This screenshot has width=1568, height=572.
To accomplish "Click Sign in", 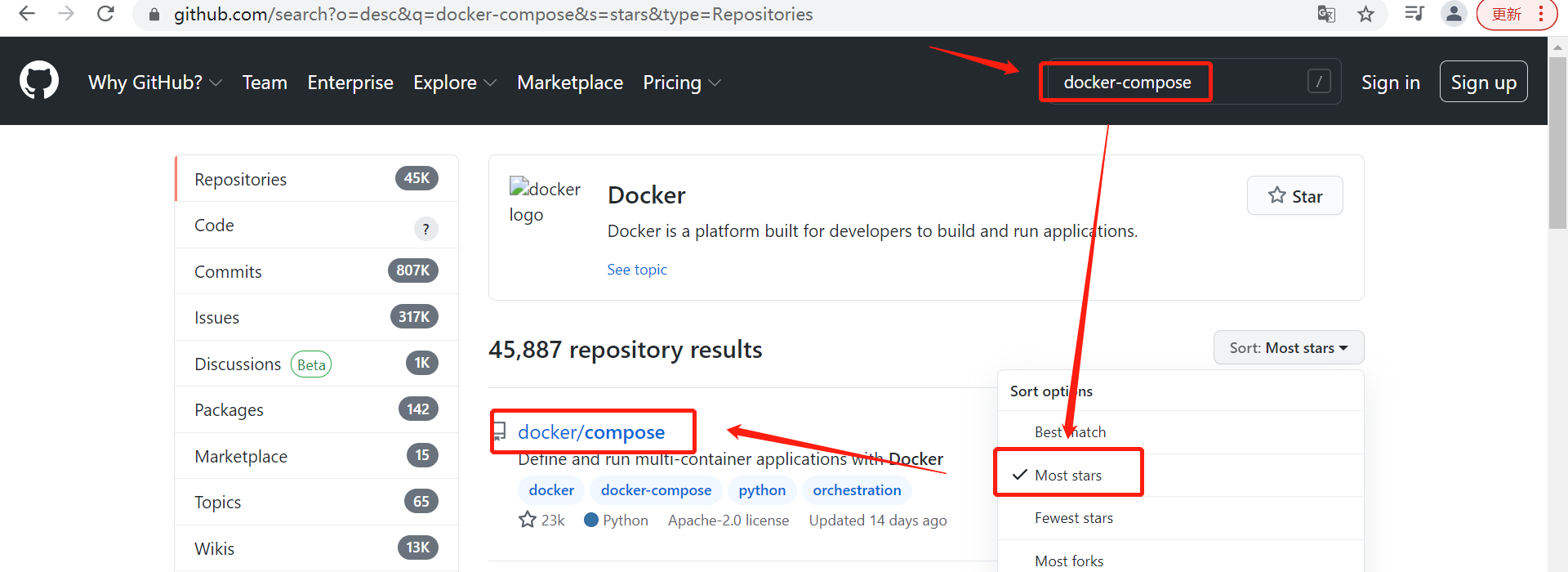I will [x=1391, y=83].
